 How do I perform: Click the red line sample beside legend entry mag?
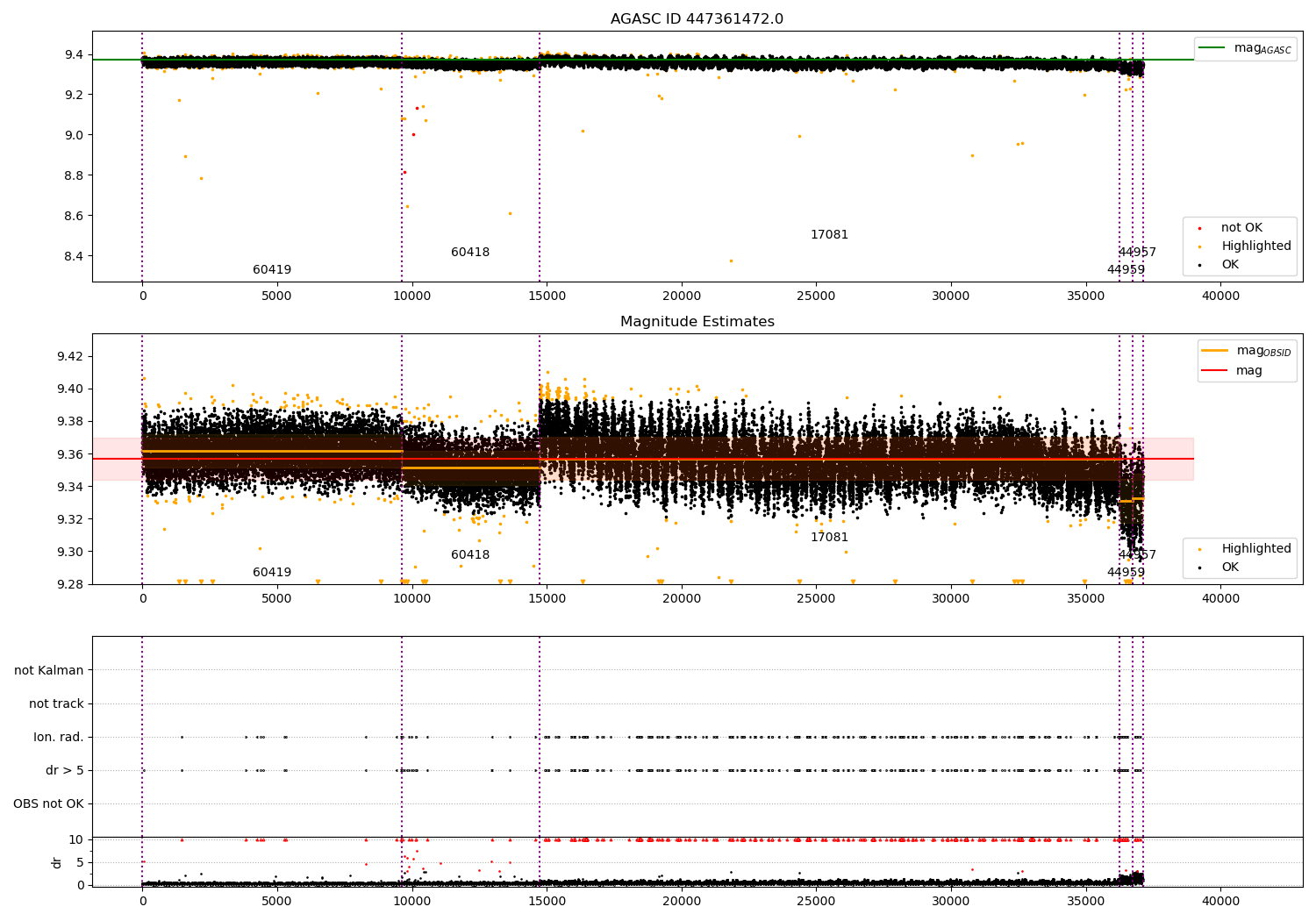click(x=1215, y=371)
